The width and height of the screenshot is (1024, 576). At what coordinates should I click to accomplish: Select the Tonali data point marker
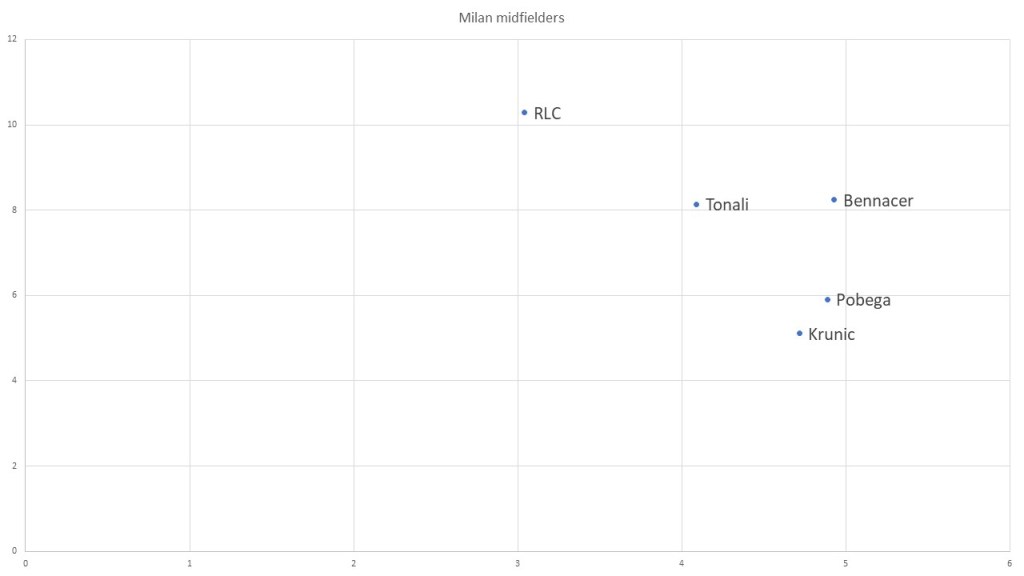[696, 204]
